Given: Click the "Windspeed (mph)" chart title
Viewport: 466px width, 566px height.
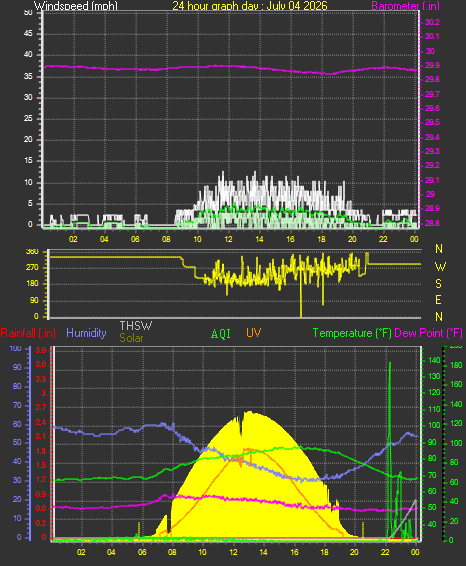Looking at the screenshot, I should tap(76, 6).
